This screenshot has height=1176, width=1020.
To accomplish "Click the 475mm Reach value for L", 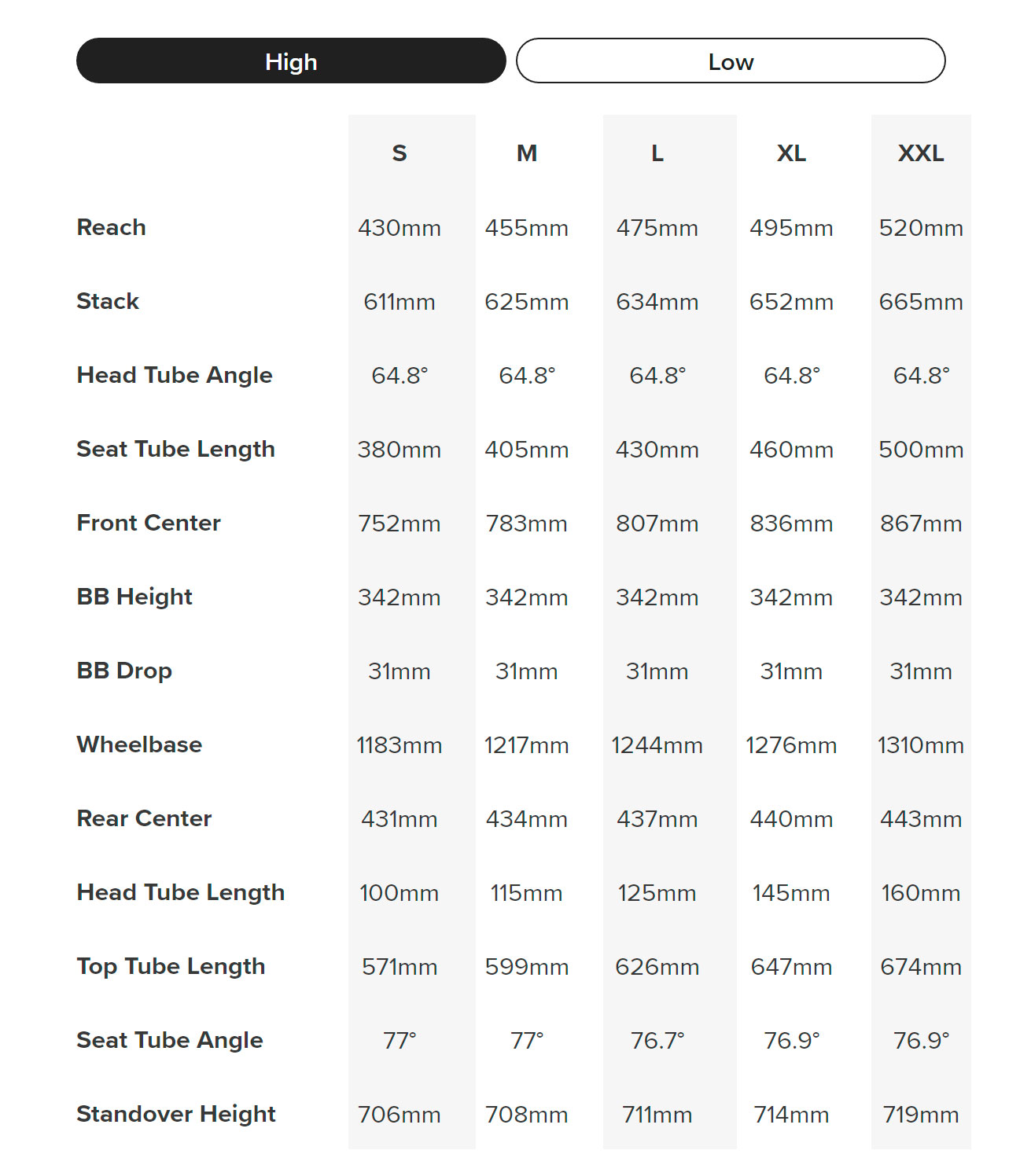I will tap(657, 229).
